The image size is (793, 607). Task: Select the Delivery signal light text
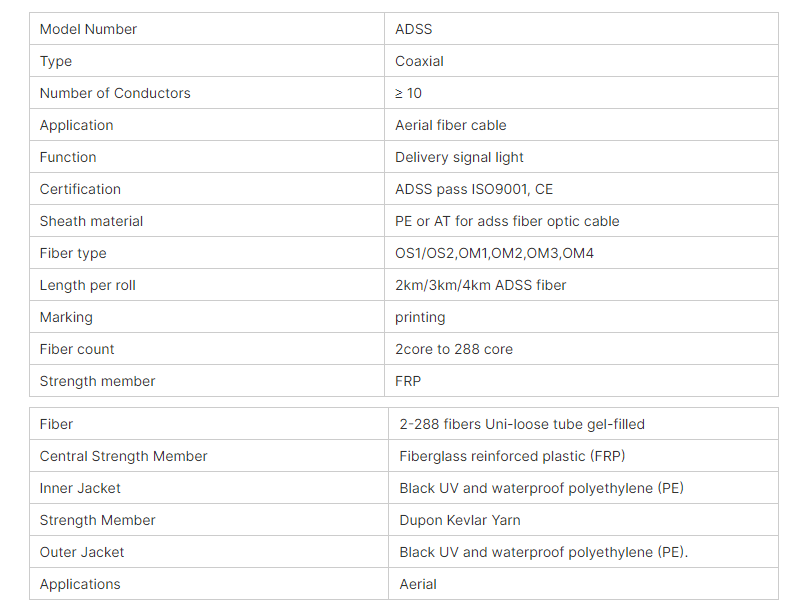[x=459, y=157]
